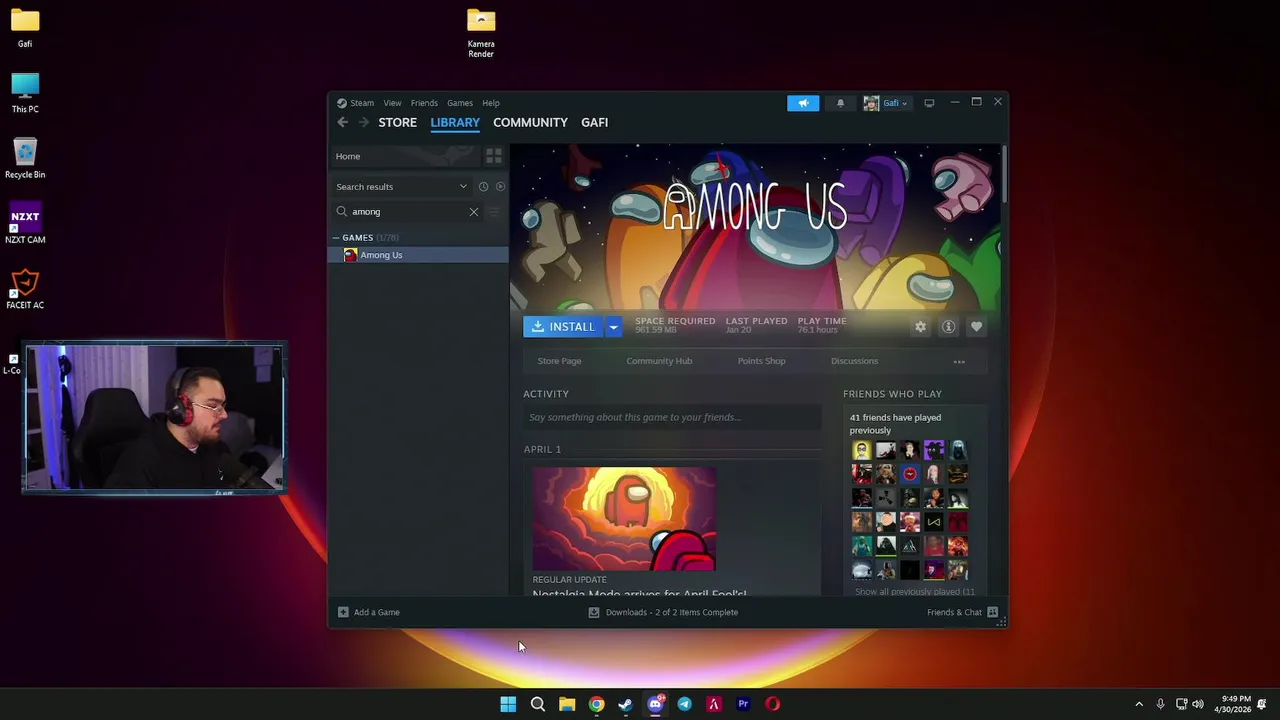Clear the 'among' search text
1280x720 pixels.
pos(474,212)
